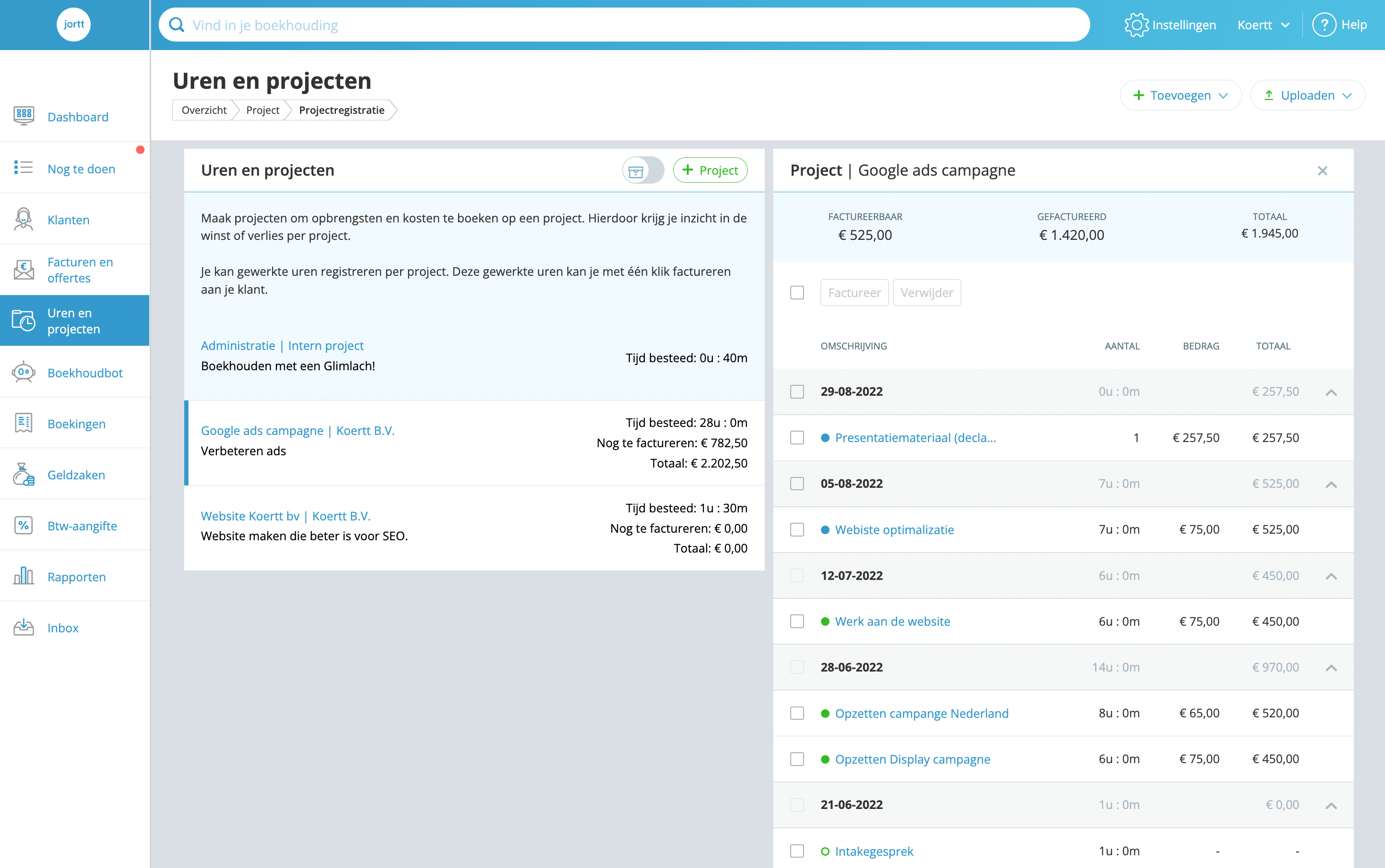
Task: Click the Facturen en offertes sidebar icon
Action: [x=24, y=271]
